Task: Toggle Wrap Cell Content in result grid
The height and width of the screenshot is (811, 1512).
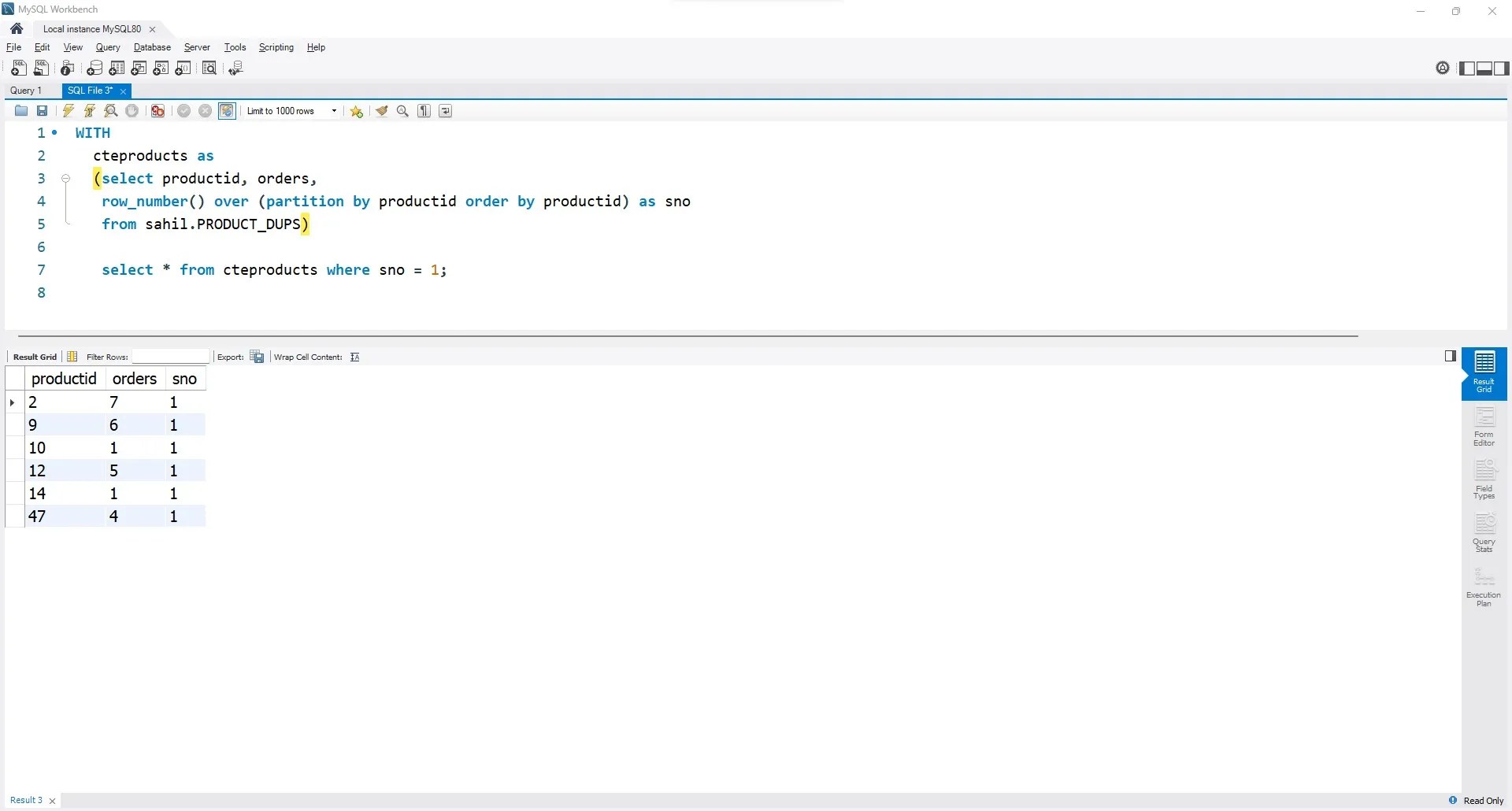Action: click(x=354, y=357)
